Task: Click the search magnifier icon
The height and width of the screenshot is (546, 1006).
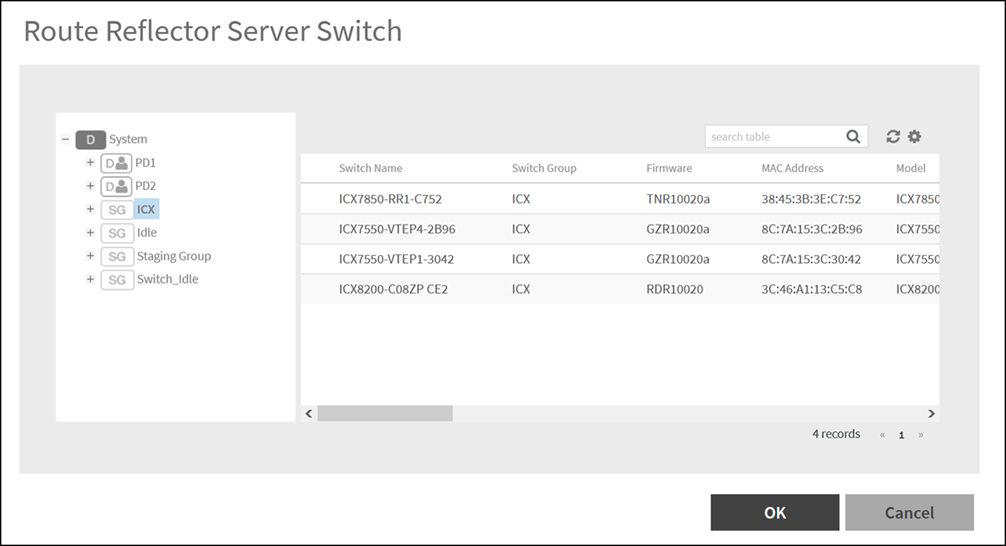Action: (853, 137)
